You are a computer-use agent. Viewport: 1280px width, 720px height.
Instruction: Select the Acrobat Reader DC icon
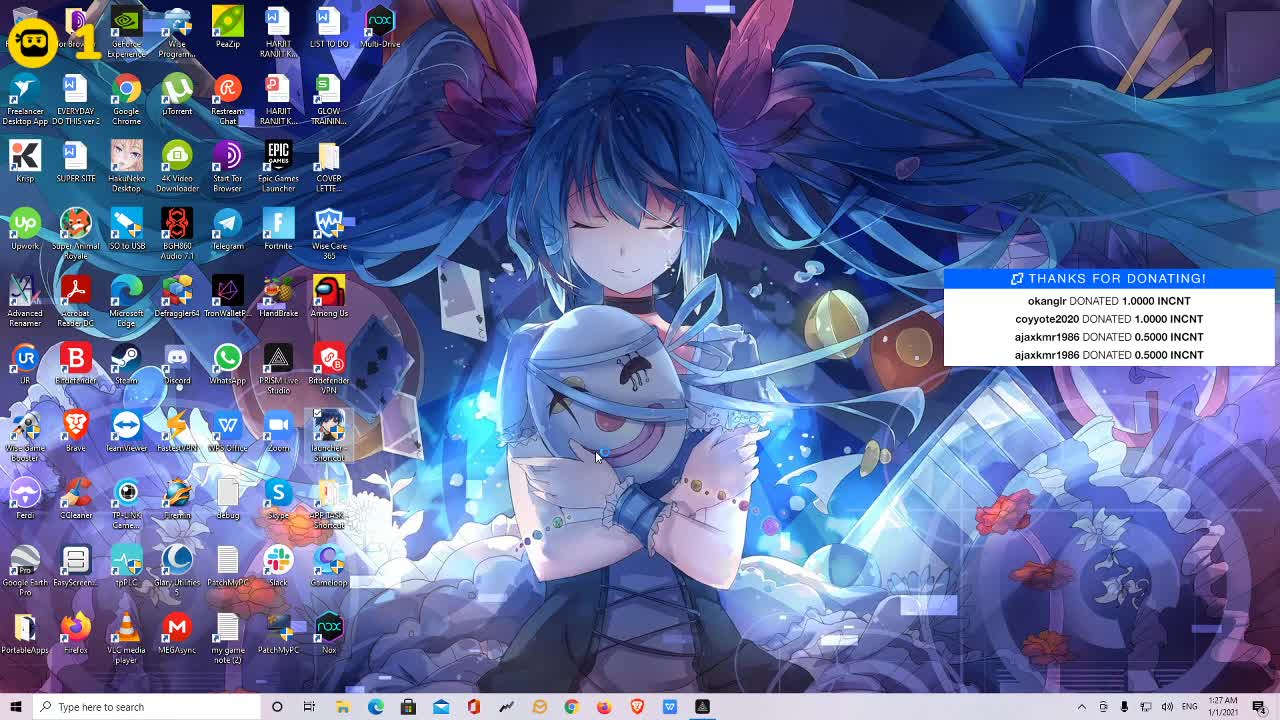point(75,301)
